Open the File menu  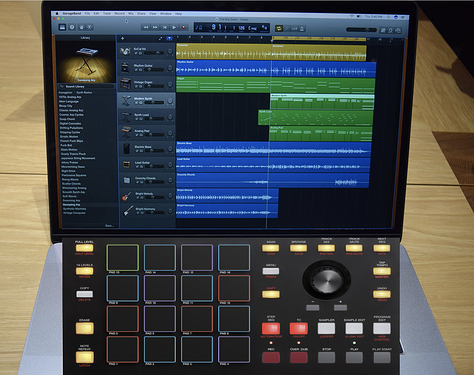coord(87,14)
